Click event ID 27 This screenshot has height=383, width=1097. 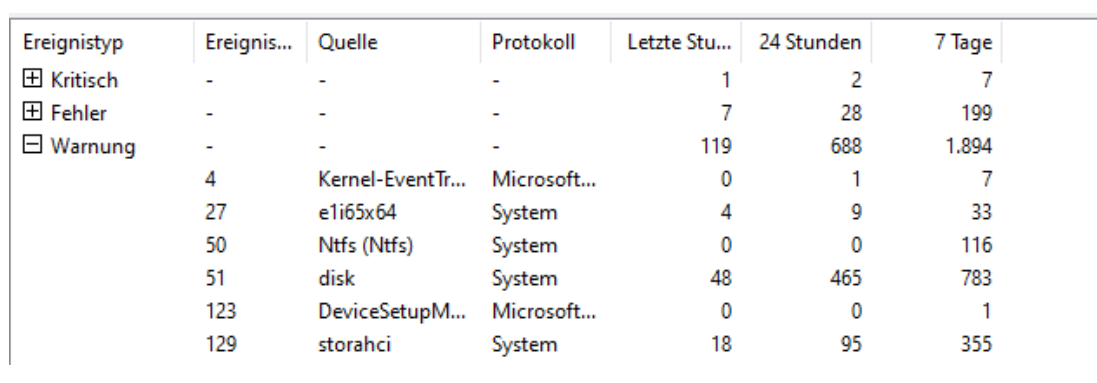pos(215,212)
